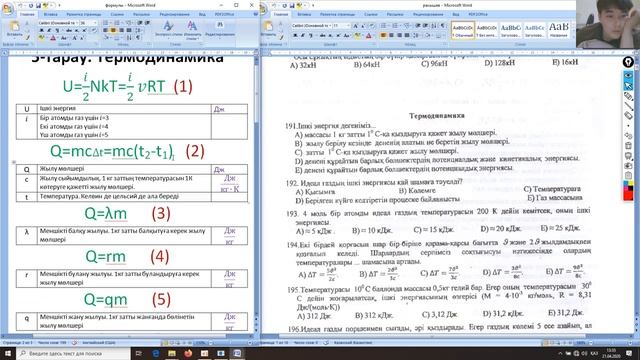Open font size box in test questions window

pos(342,26)
